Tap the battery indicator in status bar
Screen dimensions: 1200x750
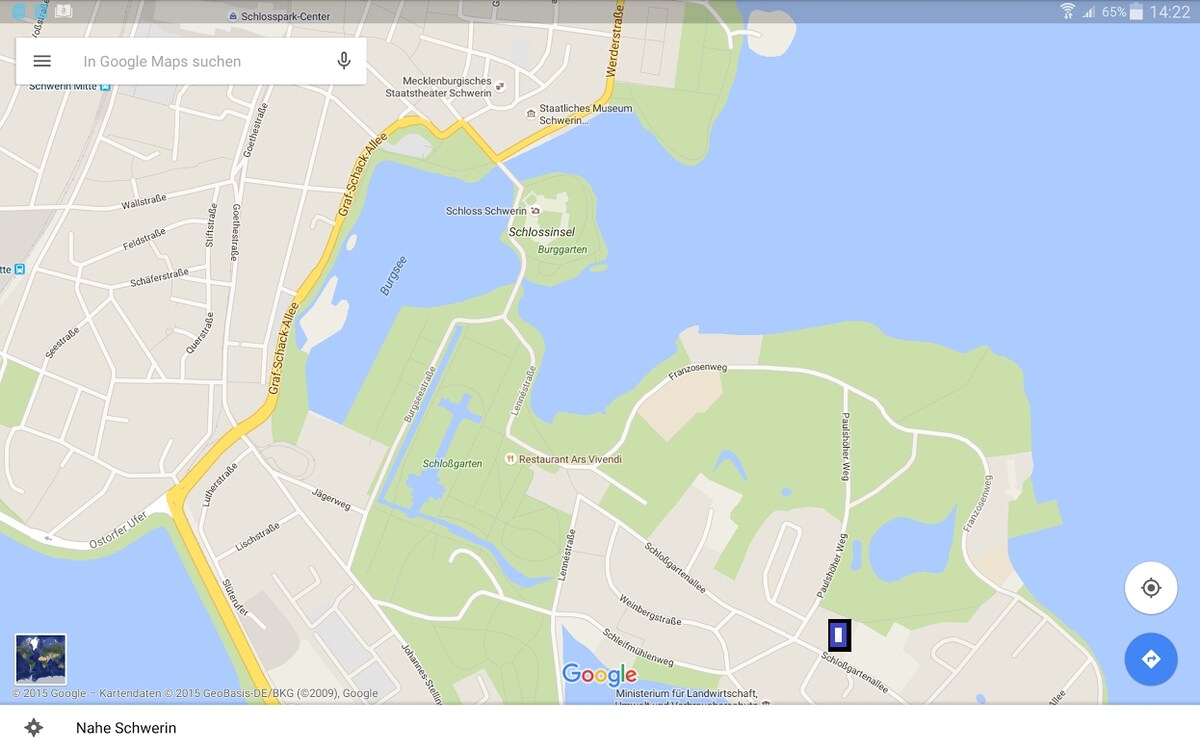point(1135,12)
